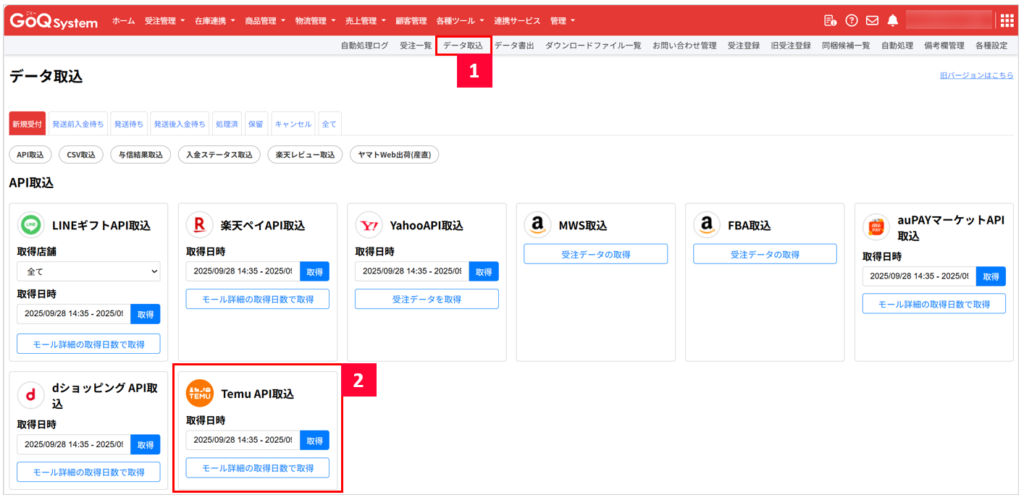Click the 楽天ペイ 取得日時 date field
Screen dimensions: 1024x500
click(242, 271)
